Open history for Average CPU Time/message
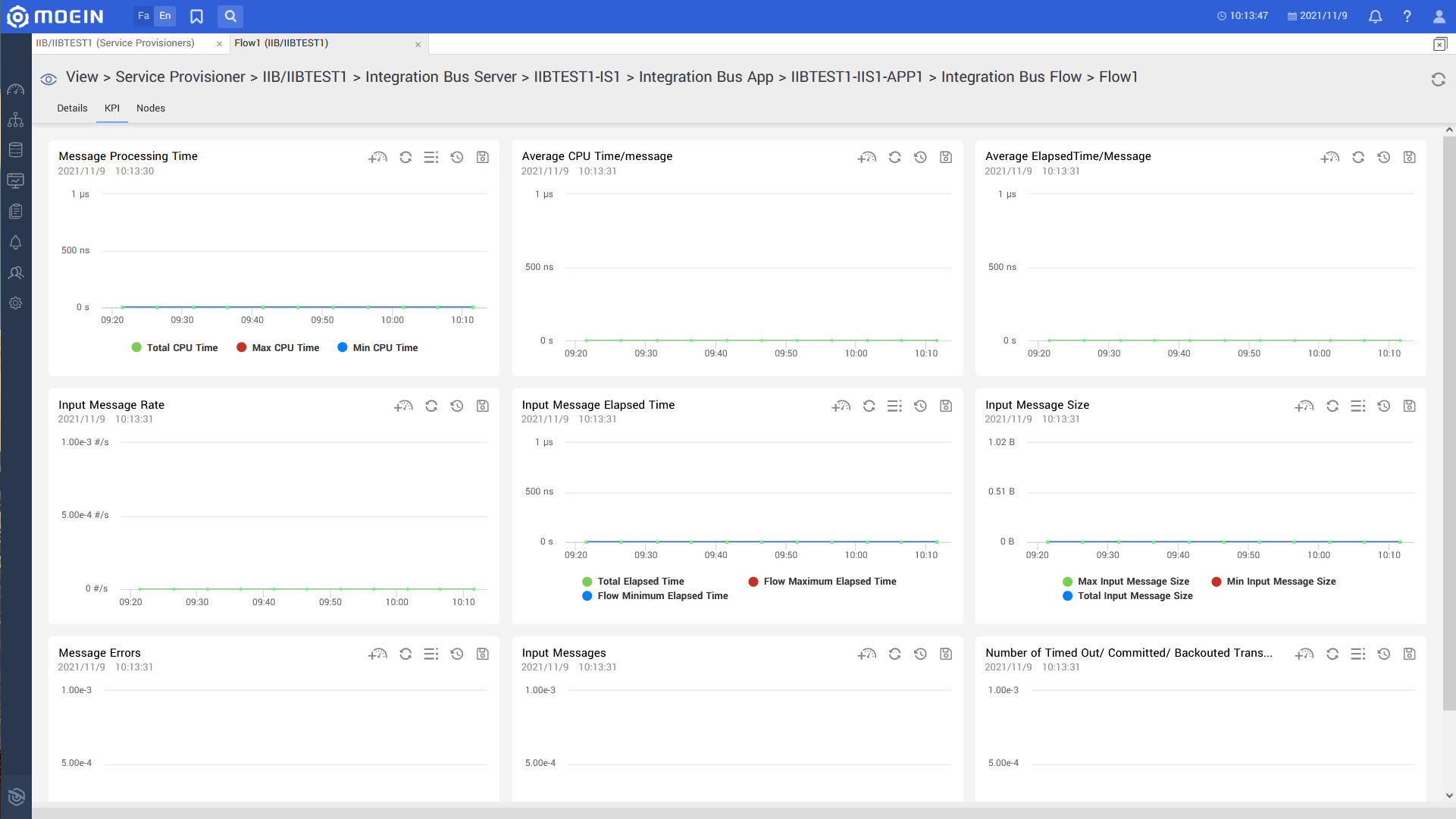The width and height of the screenshot is (1456, 819). coord(920,157)
